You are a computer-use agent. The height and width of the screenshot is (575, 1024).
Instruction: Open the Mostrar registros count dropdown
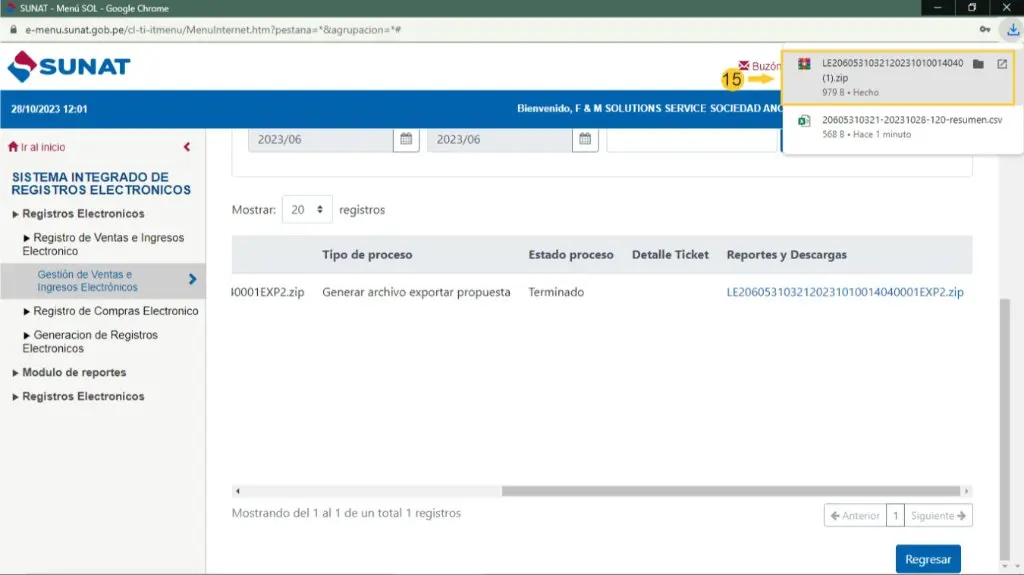click(307, 210)
